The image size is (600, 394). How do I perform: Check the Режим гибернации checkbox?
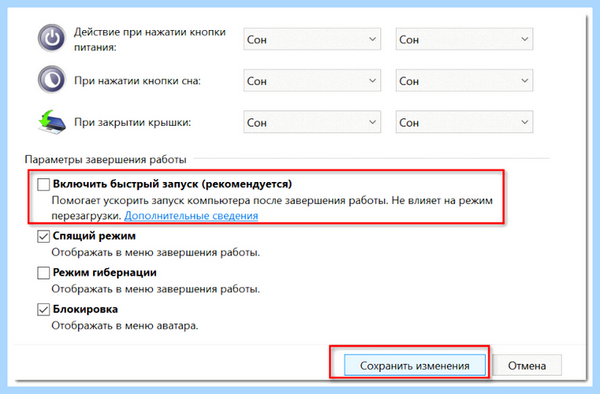coord(43,273)
